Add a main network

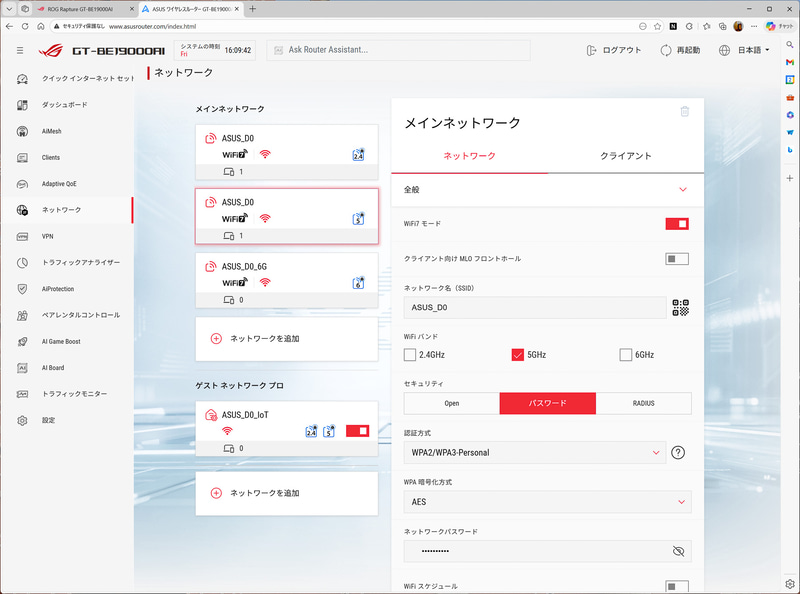pyautogui.click(x=287, y=339)
